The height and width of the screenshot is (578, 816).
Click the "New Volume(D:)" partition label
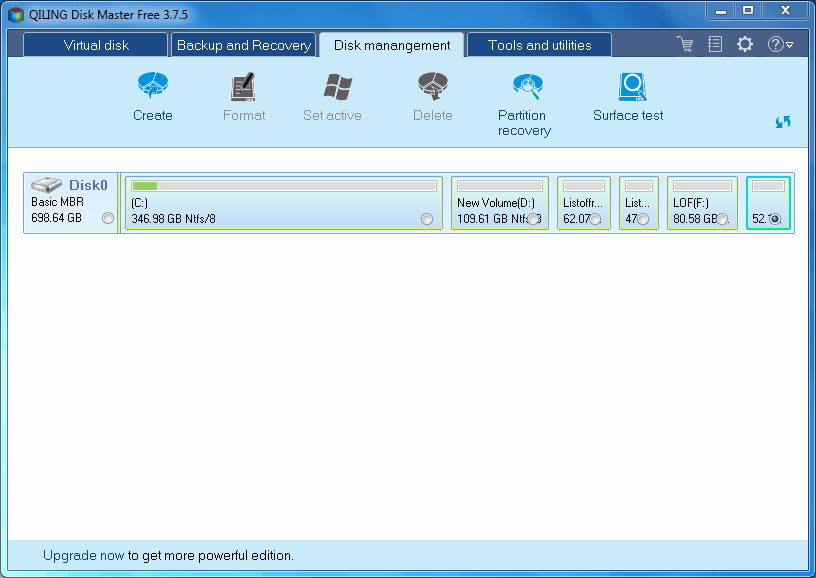click(x=496, y=203)
